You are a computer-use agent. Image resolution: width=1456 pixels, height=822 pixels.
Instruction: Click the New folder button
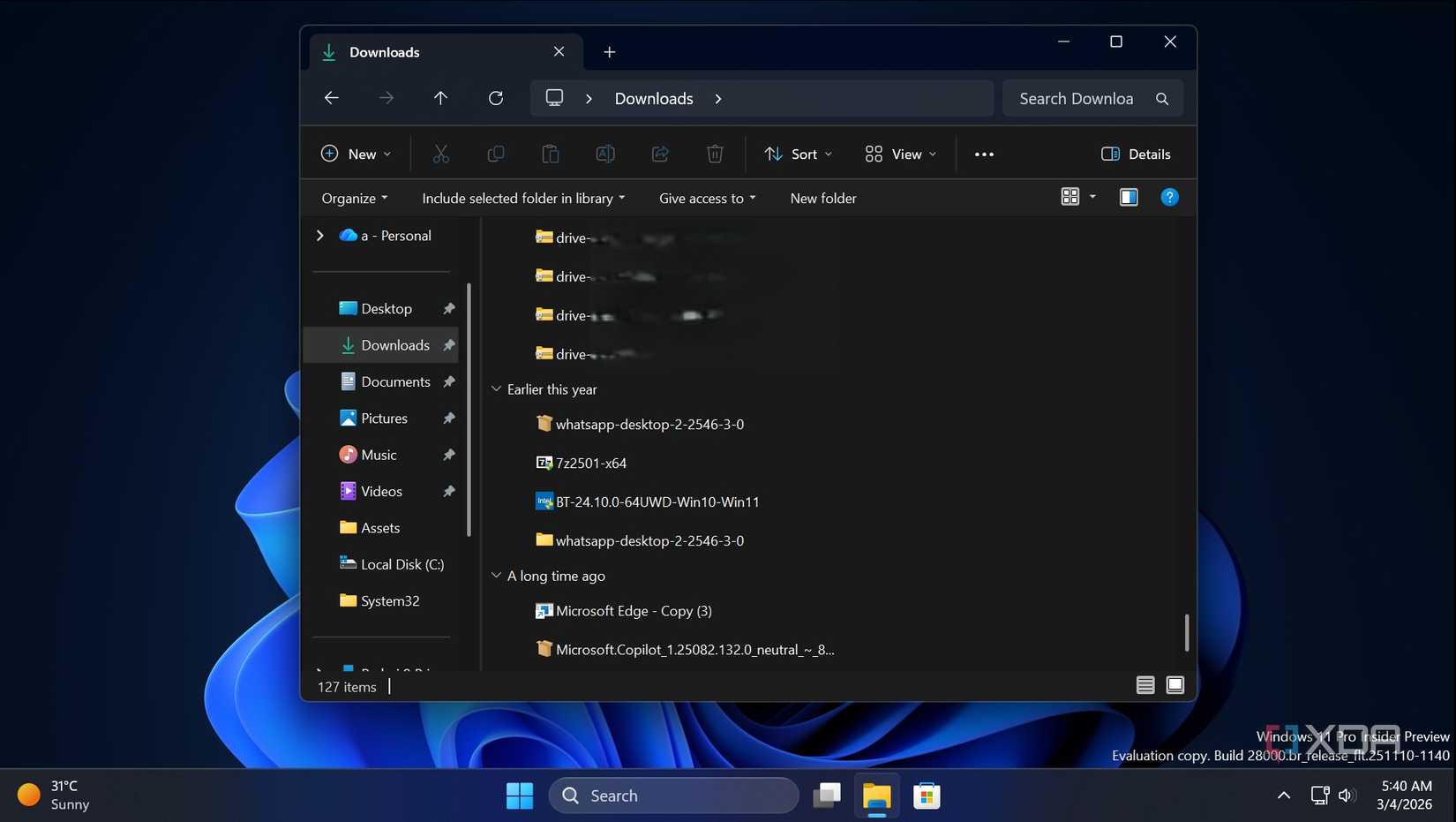coord(823,199)
